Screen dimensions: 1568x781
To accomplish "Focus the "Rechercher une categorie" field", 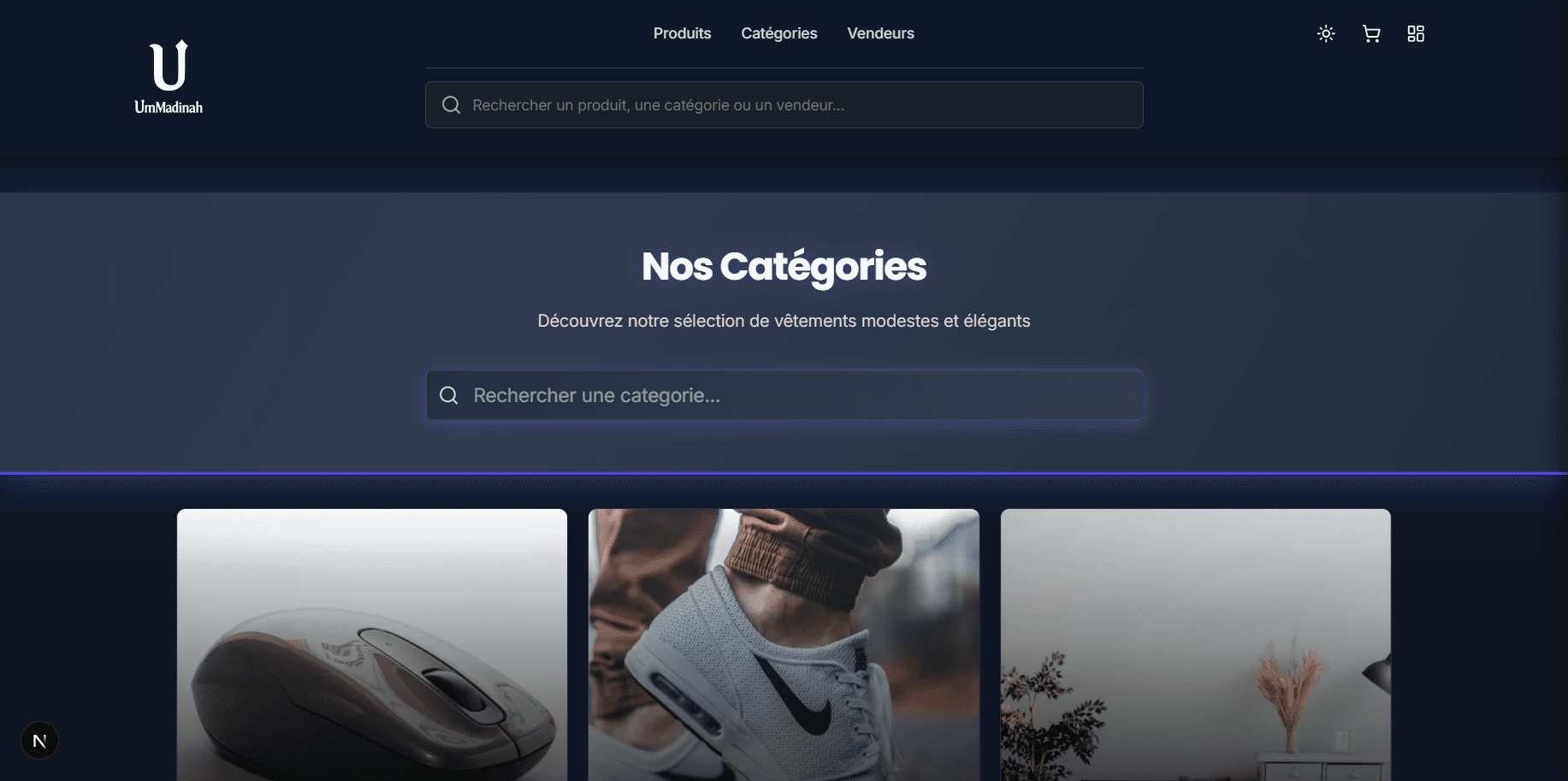I will click(x=784, y=395).
